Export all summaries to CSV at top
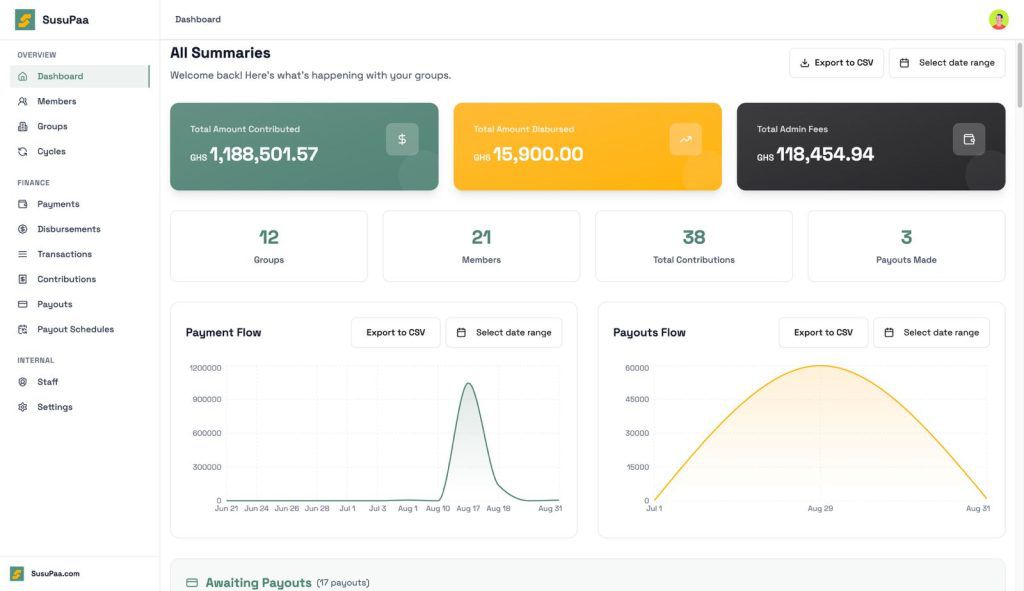 pyautogui.click(x=835, y=63)
